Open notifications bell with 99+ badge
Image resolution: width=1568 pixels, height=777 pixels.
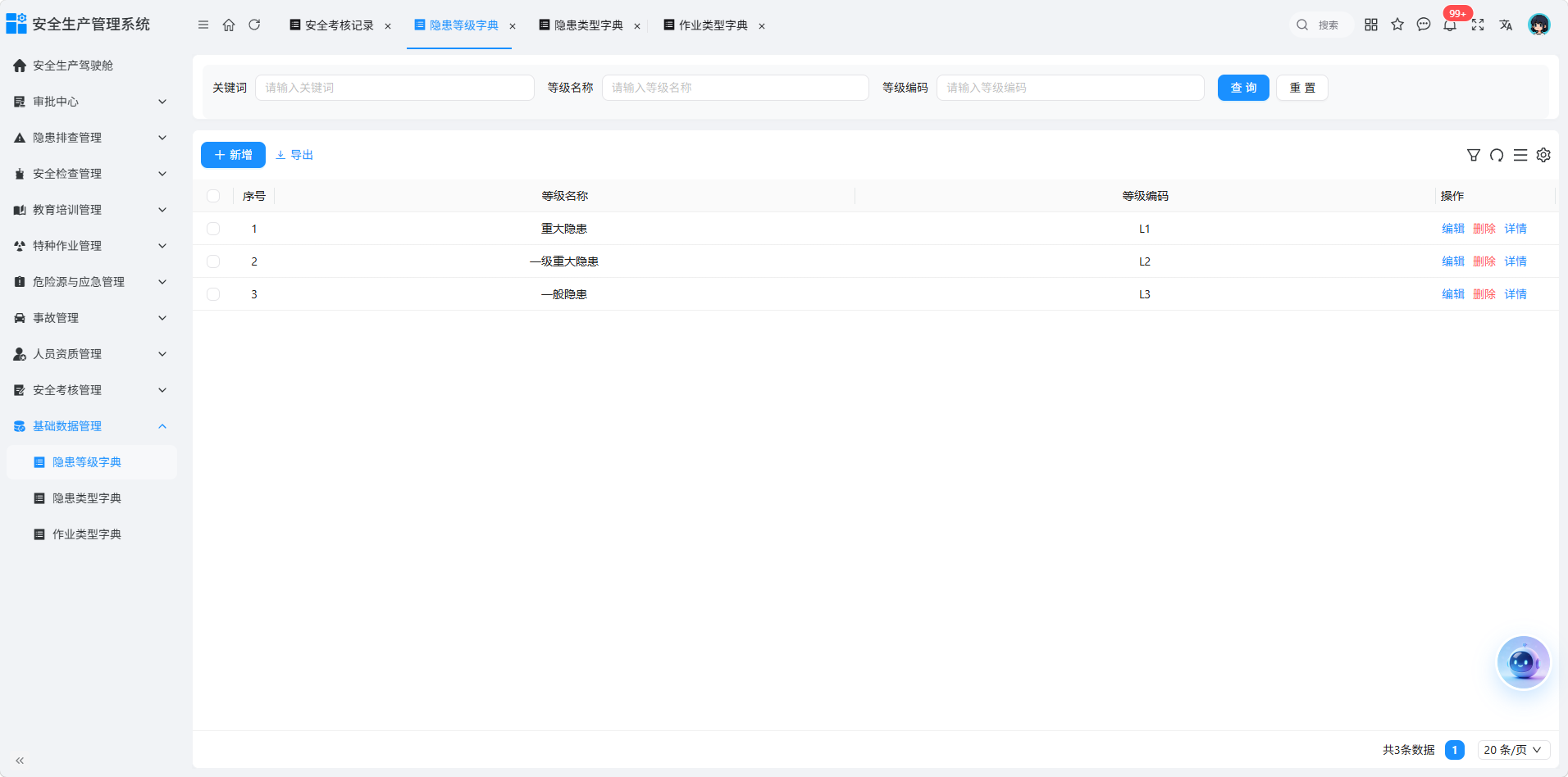(x=1450, y=25)
